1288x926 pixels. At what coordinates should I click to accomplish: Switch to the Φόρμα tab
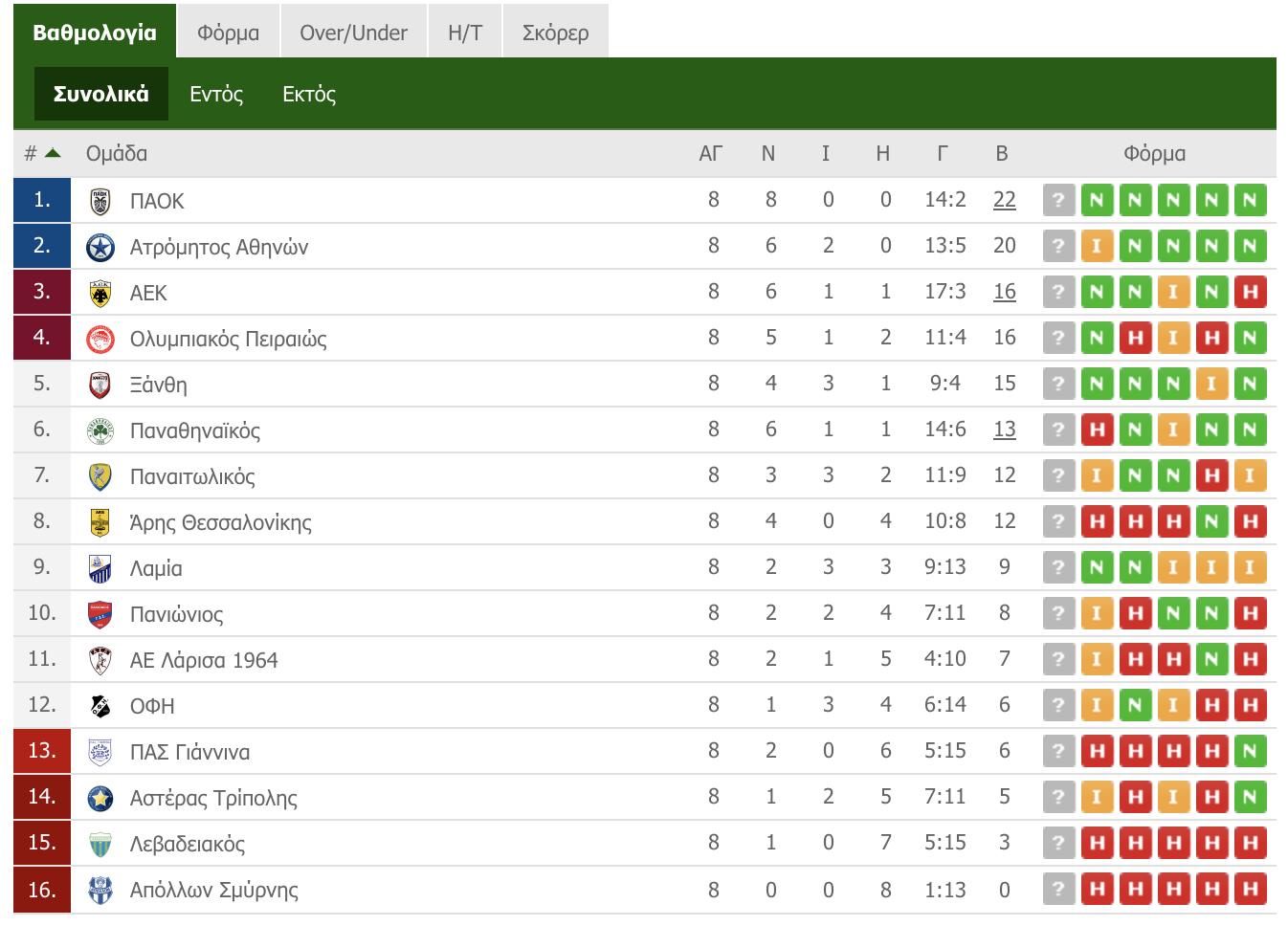(229, 33)
